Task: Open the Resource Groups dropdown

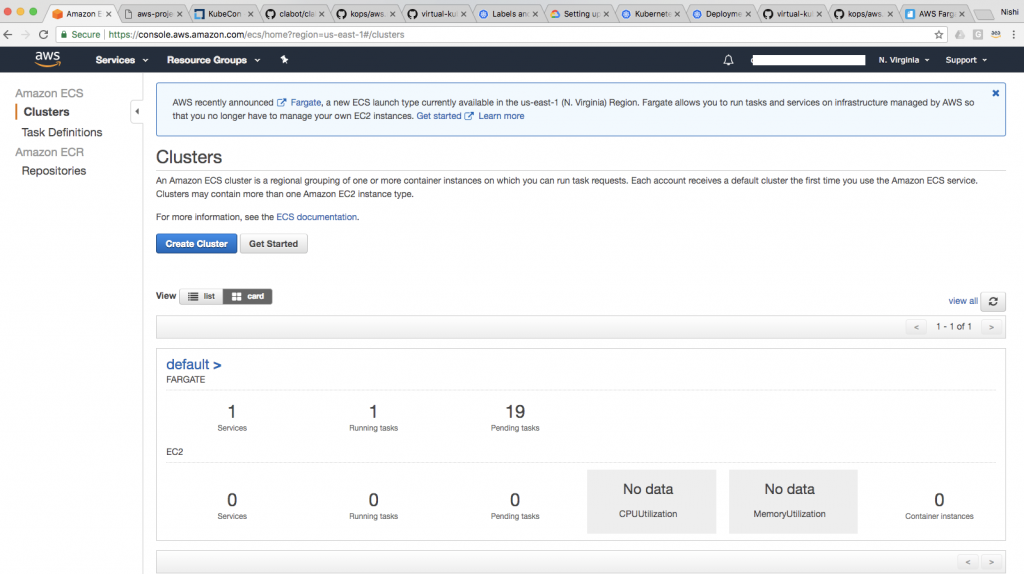Action: 214,60
